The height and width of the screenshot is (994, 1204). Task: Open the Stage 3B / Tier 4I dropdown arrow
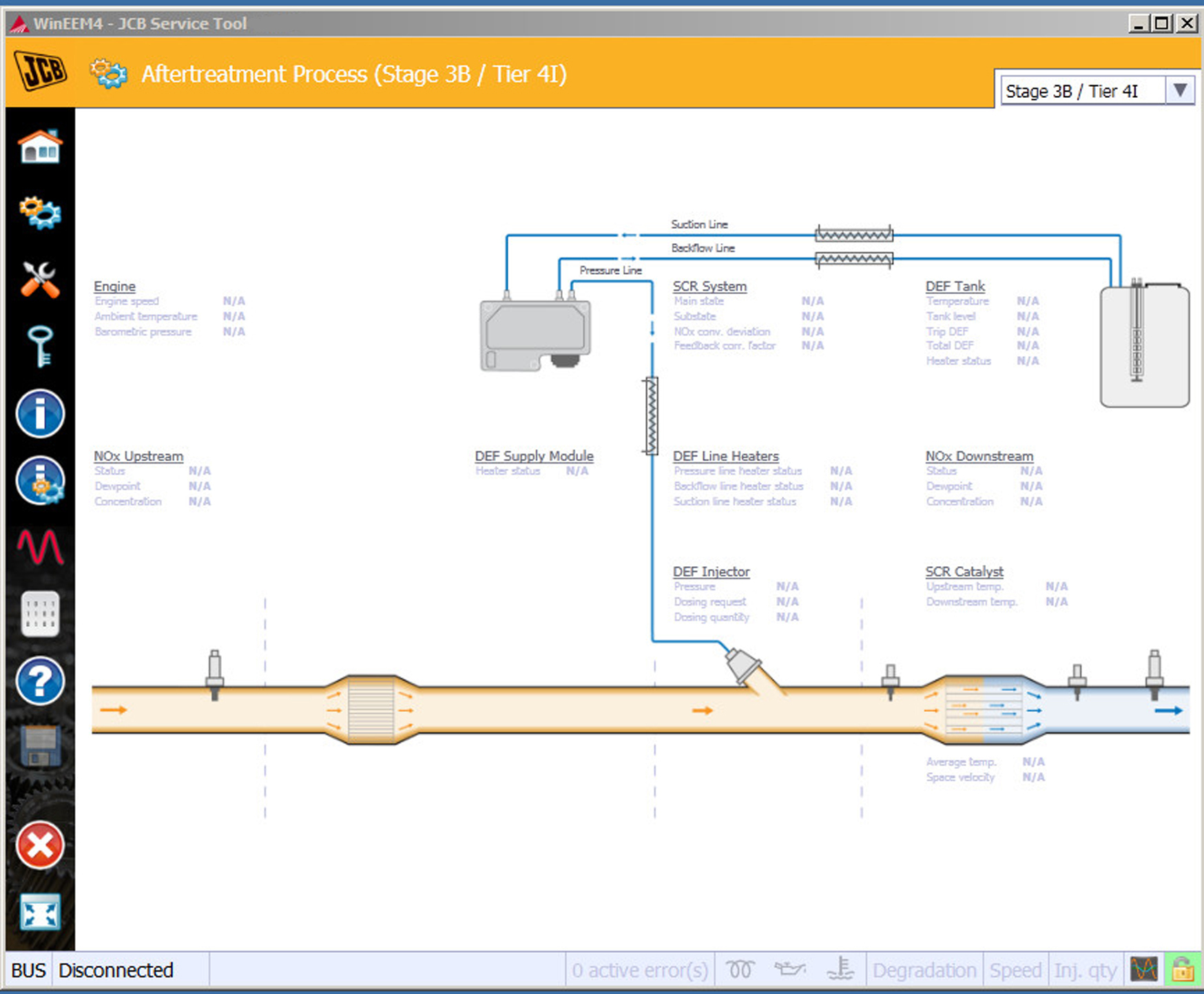tap(1180, 91)
